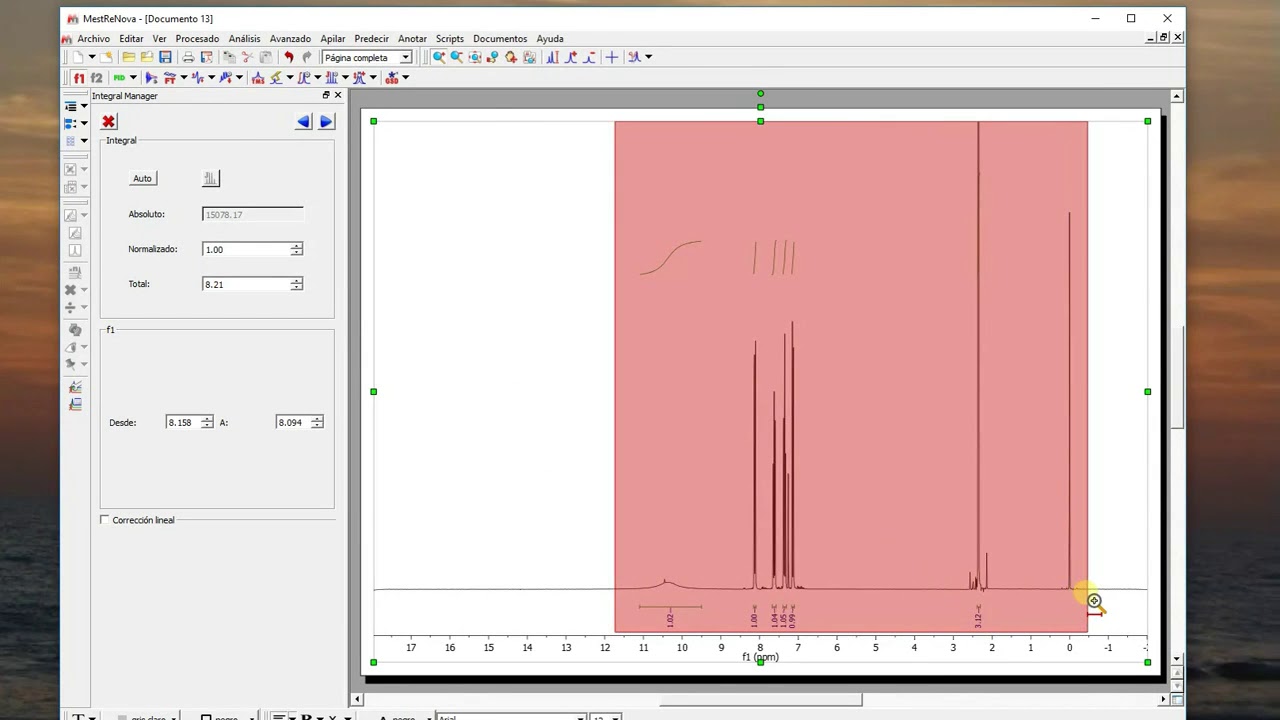Click the horizontal scrollbar below the spectrum
This screenshot has width=1280, height=720.
761,700
